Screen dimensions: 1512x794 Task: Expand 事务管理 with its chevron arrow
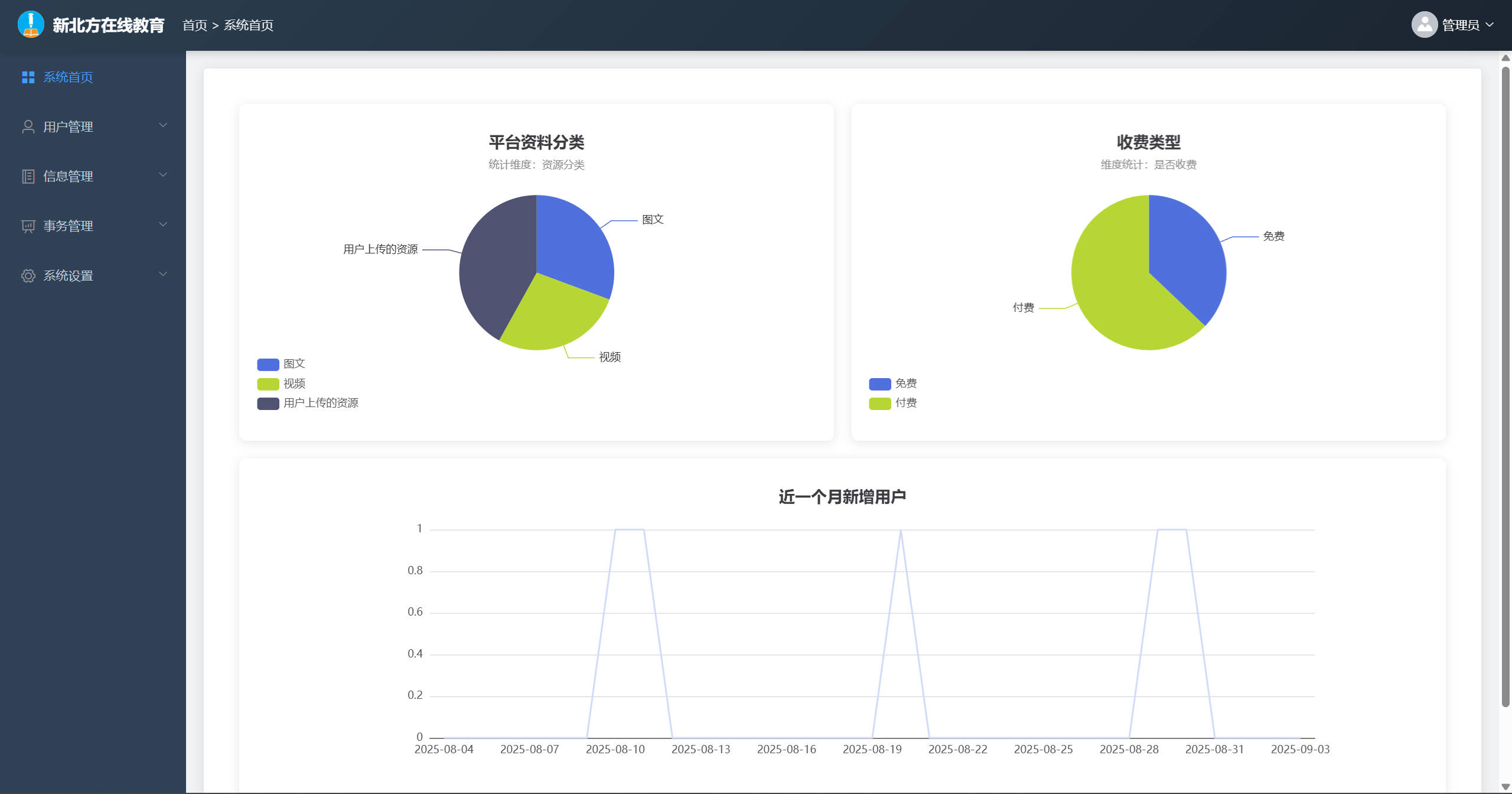click(x=163, y=225)
